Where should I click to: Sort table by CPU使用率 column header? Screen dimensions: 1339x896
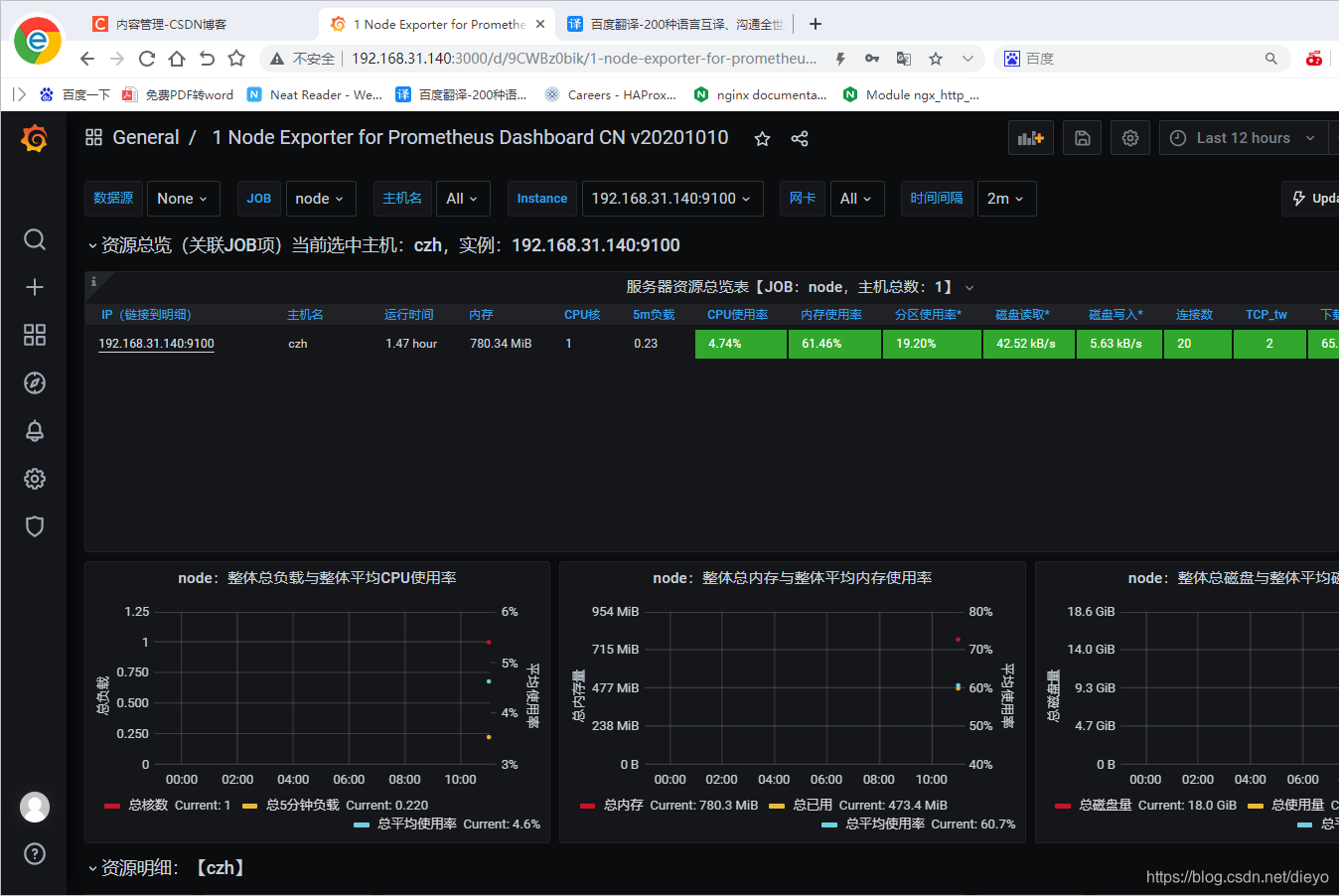click(x=737, y=315)
